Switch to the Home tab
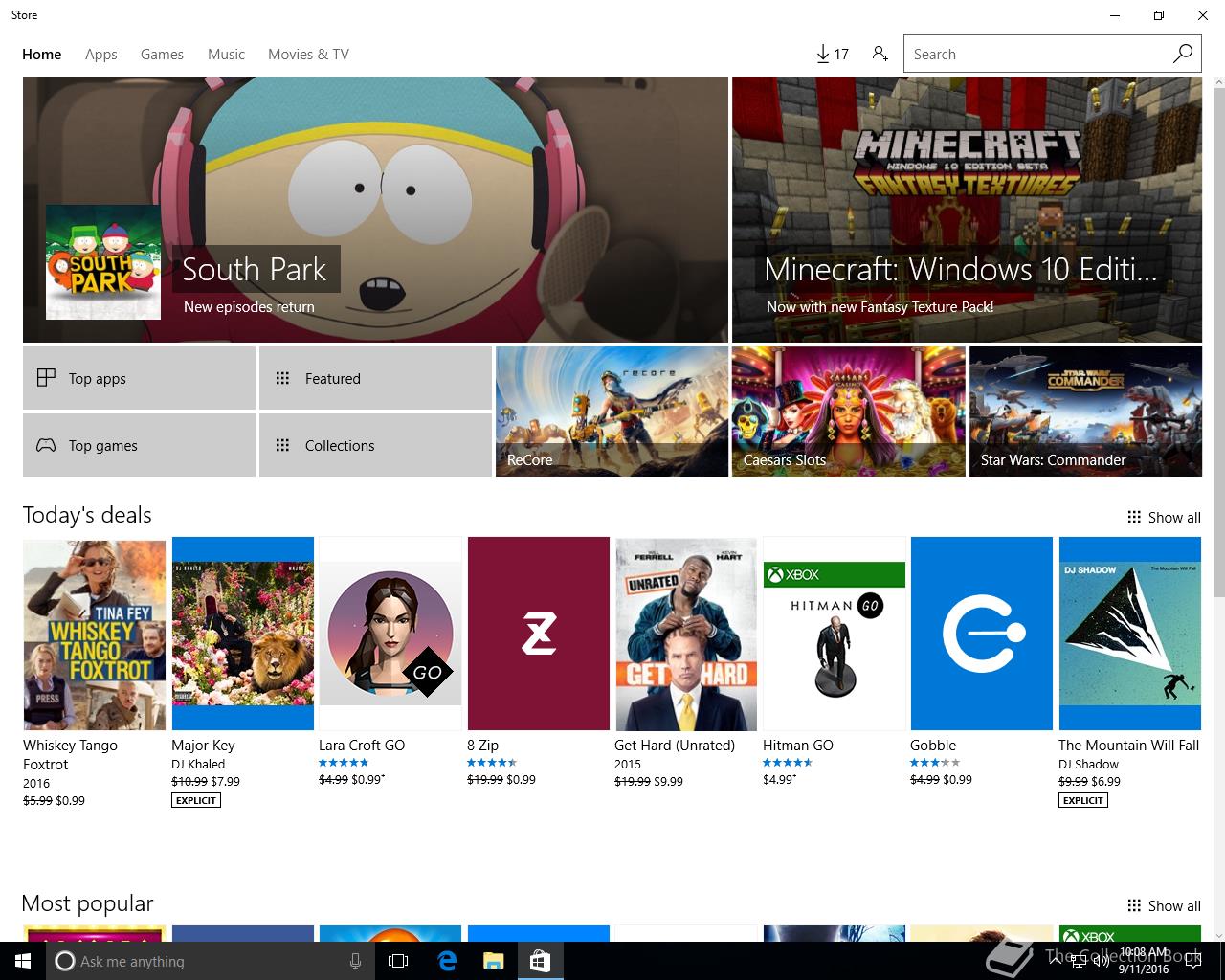Image resolution: width=1225 pixels, height=980 pixels. [42, 55]
